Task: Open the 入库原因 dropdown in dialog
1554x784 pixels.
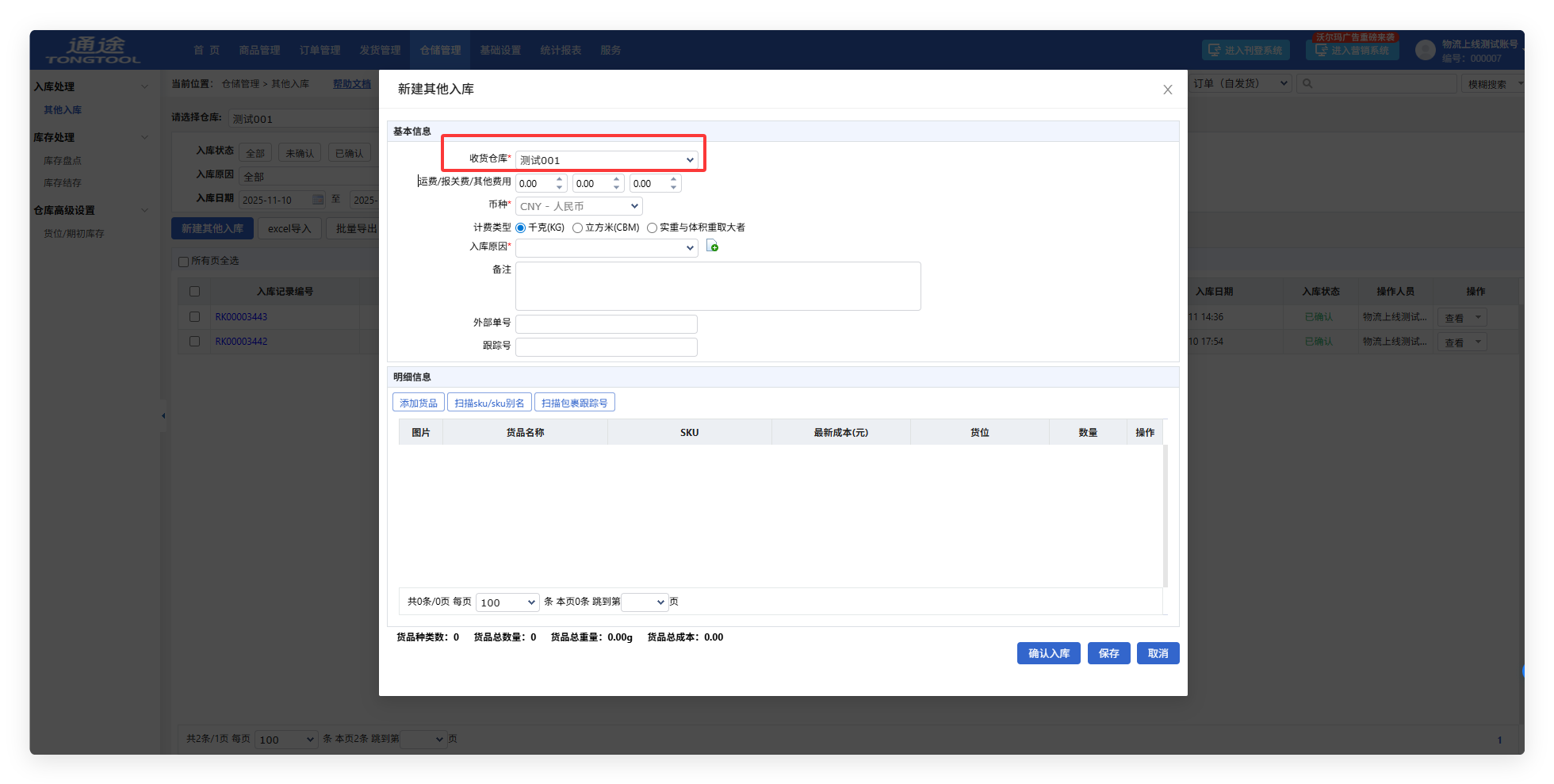Action: point(607,248)
